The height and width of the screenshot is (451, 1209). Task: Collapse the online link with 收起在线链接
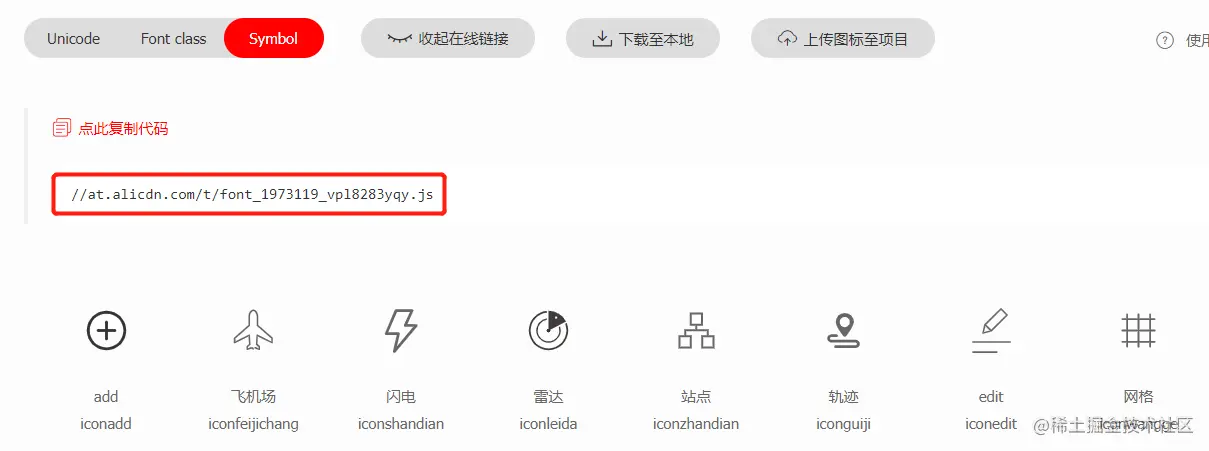pos(448,39)
